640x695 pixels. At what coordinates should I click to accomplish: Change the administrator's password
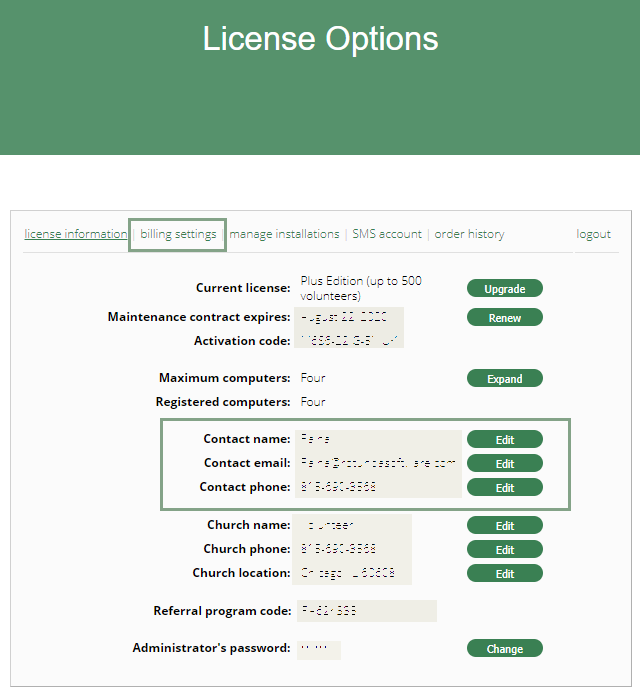point(504,649)
